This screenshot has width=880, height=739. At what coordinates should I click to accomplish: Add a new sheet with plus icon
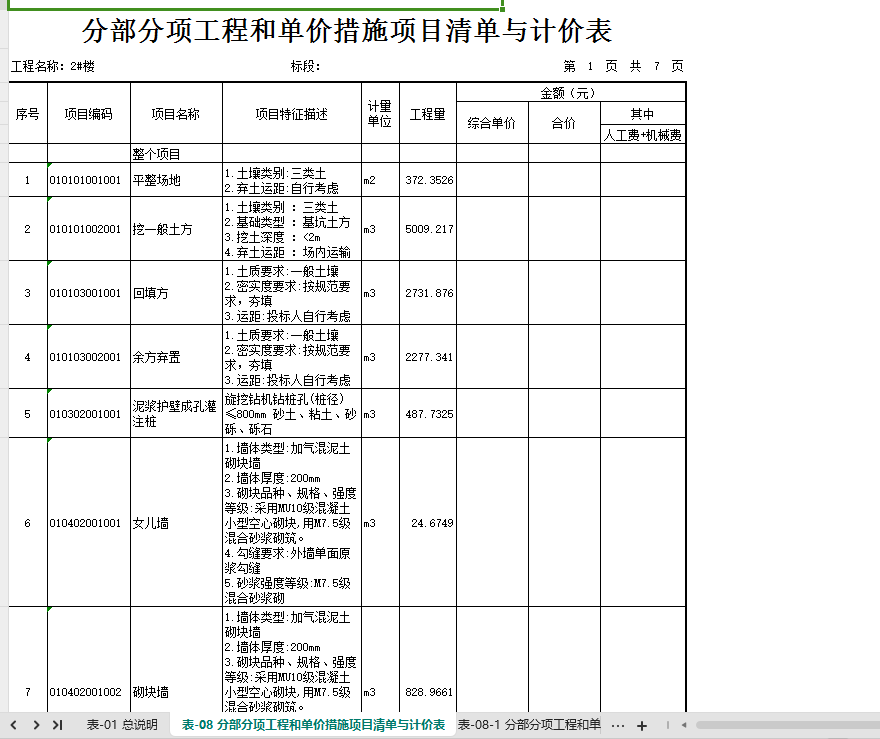[x=642, y=726]
